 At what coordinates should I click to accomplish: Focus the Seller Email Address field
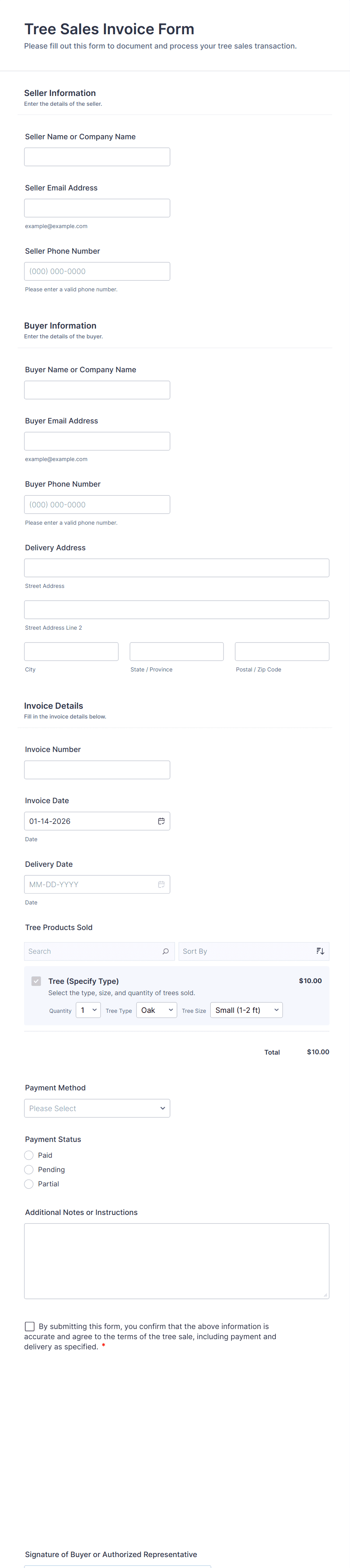click(97, 208)
